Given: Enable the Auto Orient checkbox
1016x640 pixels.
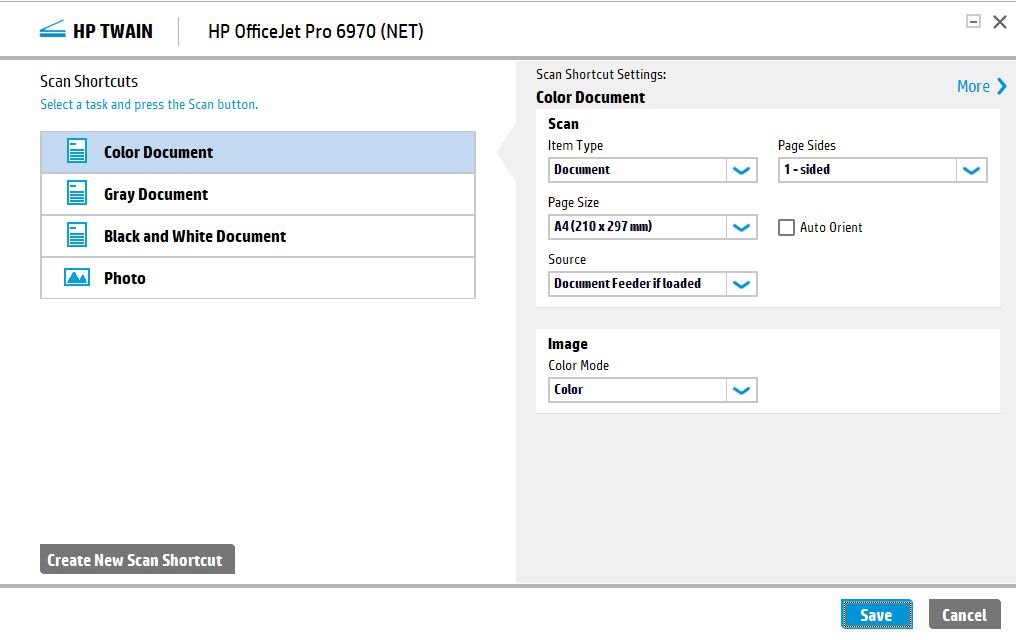Looking at the screenshot, I should click(787, 227).
